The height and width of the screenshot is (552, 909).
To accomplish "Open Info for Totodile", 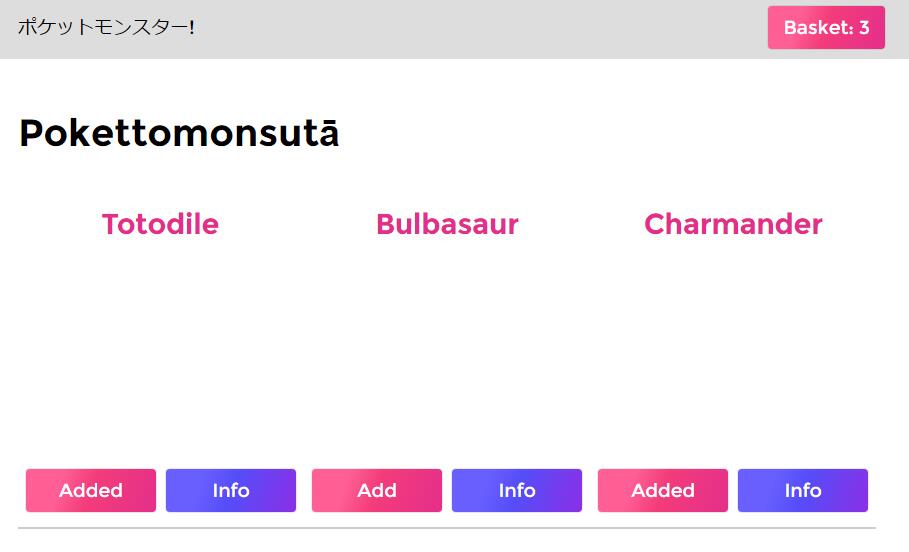I will click(231, 490).
